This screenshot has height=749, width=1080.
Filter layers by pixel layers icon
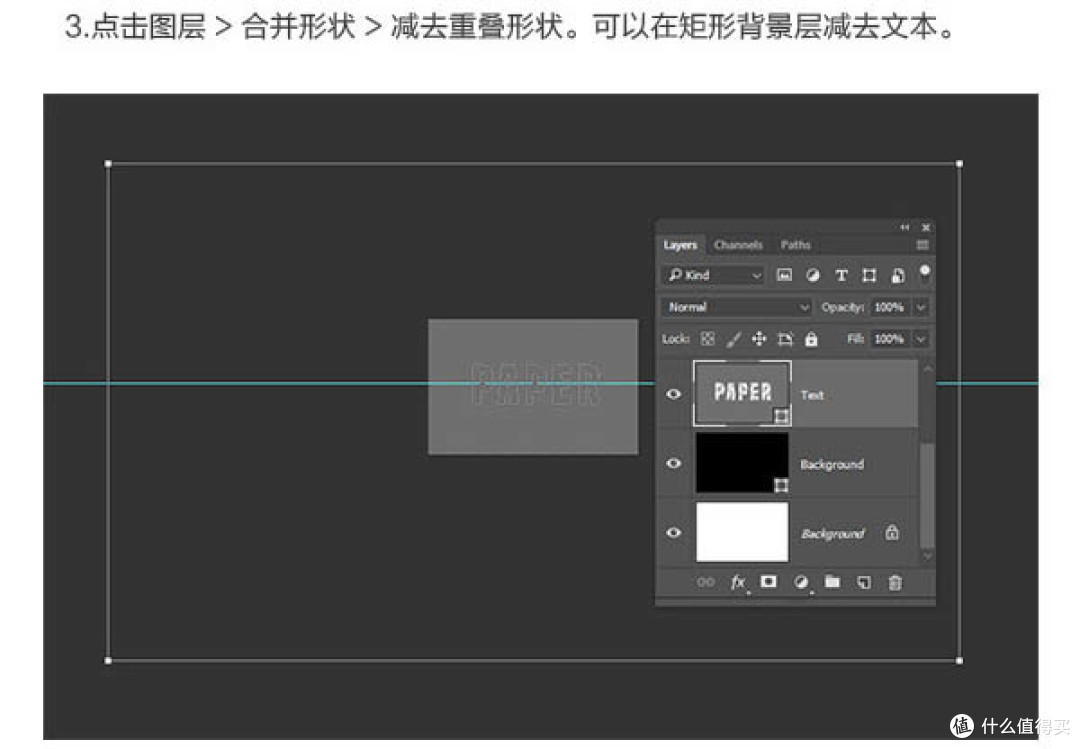tap(784, 275)
